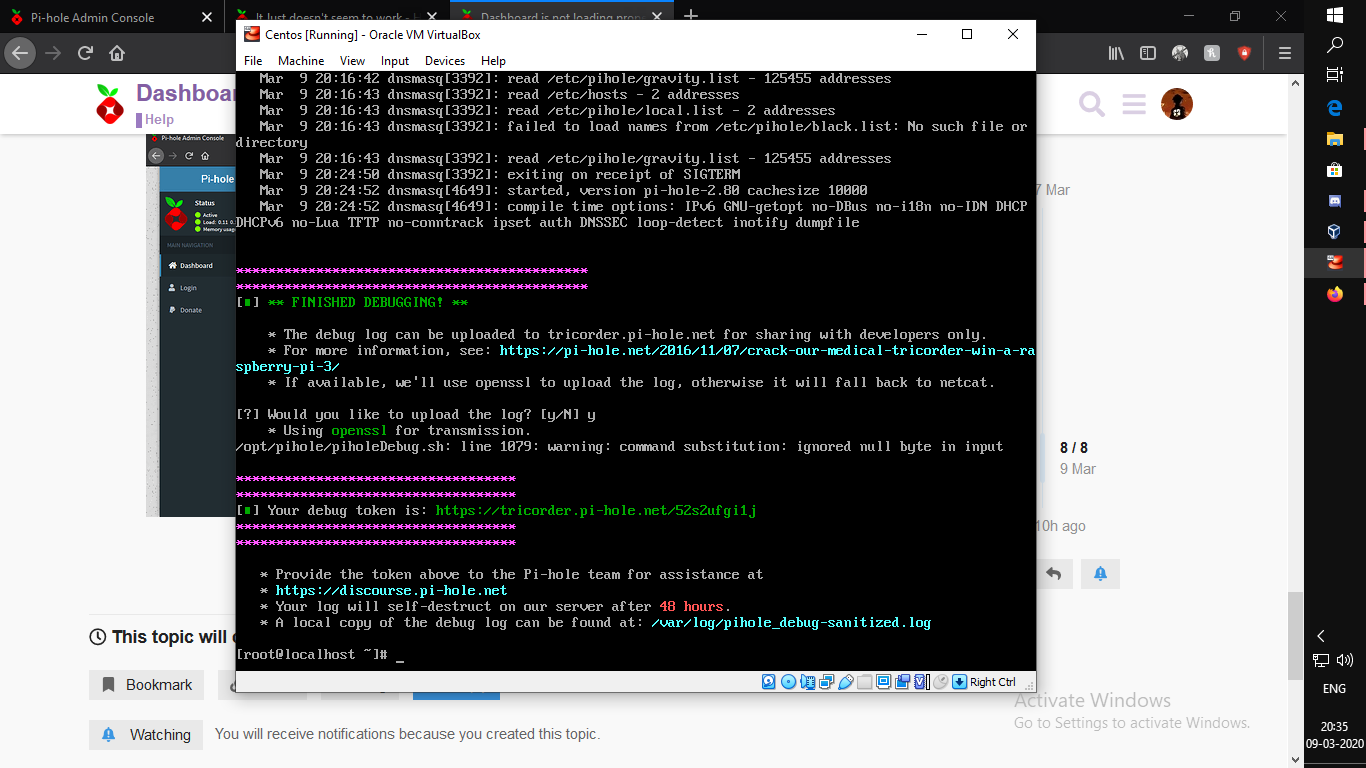The image size is (1366, 768).
Task: Click the Bookmark button below the topic
Action: coord(146,685)
